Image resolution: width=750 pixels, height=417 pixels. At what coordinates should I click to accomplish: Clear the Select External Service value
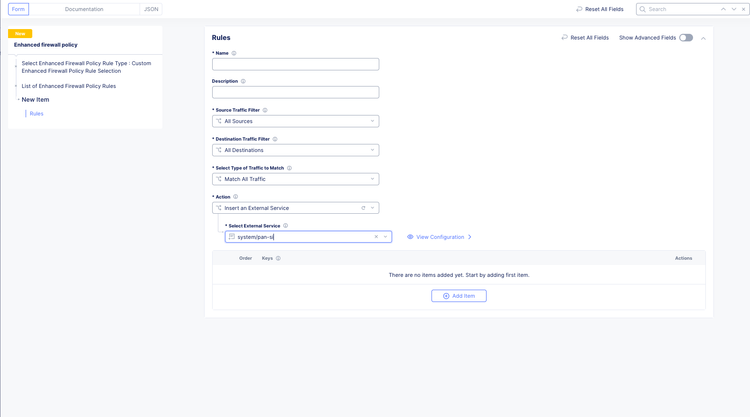point(376,237)
